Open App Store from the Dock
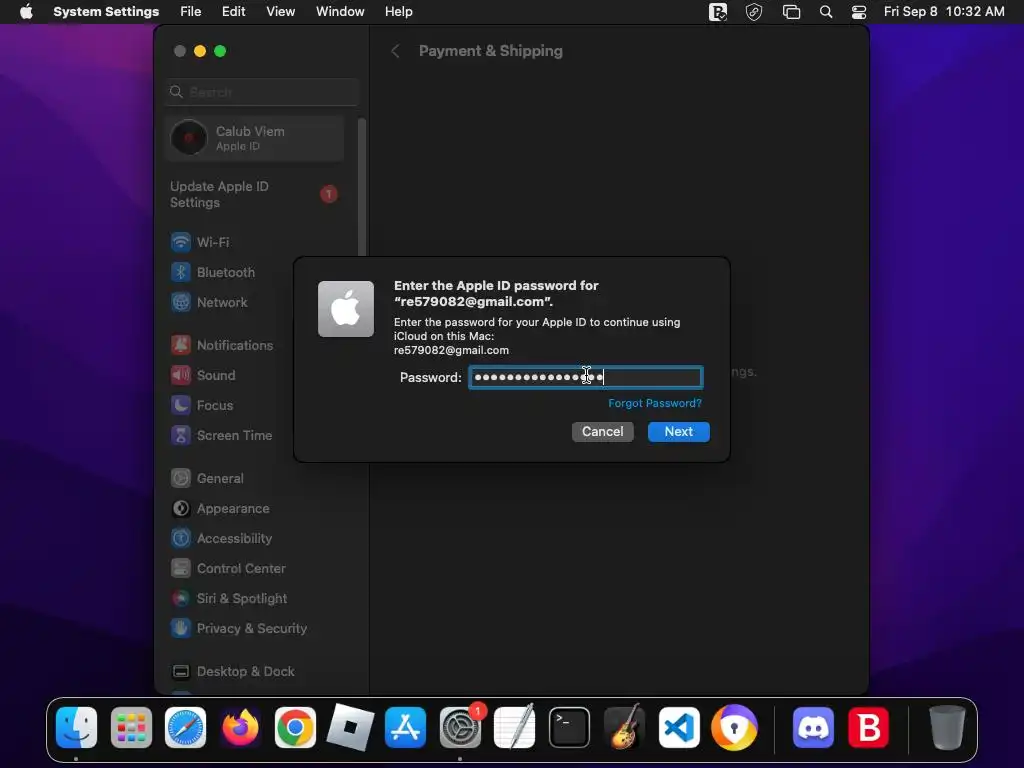This screenshot has height=768, width=1024. (405, 728)
